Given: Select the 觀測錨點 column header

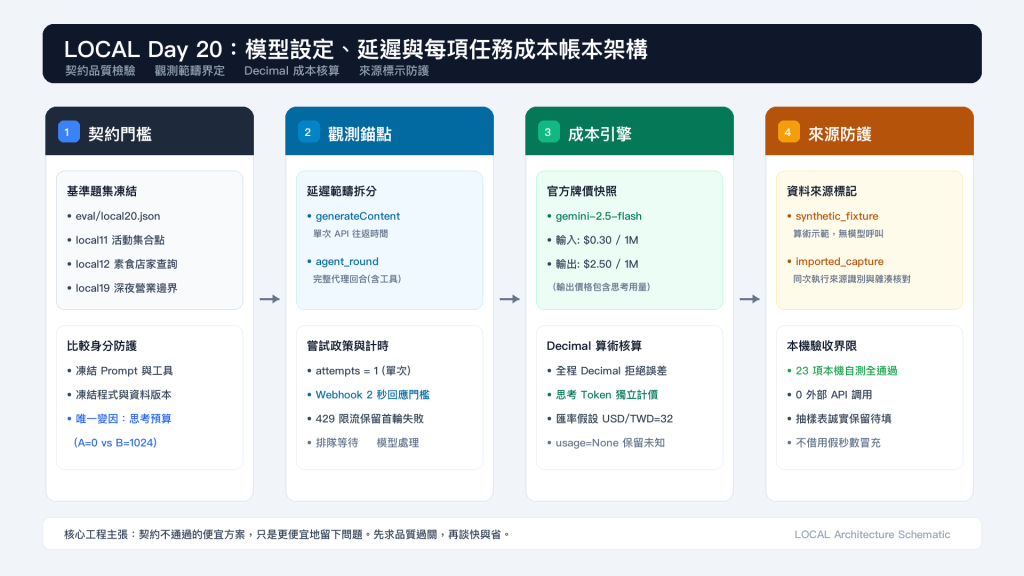Looking at the screenshot, I should [389, 131].
